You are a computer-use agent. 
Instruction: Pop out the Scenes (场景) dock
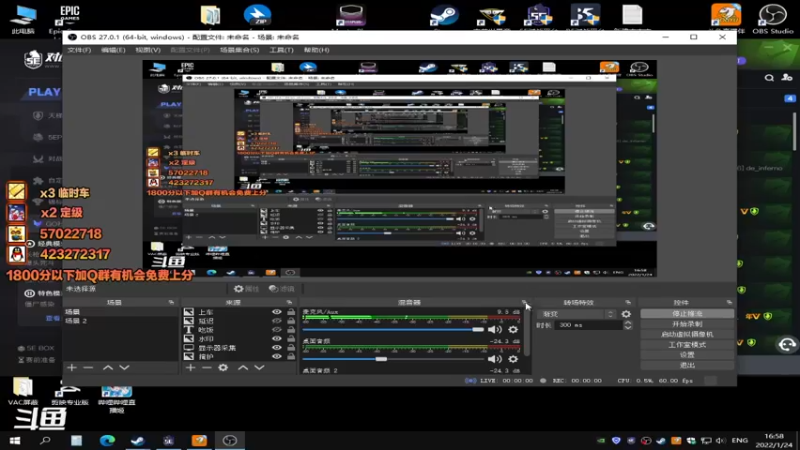[x=171, y=303]
